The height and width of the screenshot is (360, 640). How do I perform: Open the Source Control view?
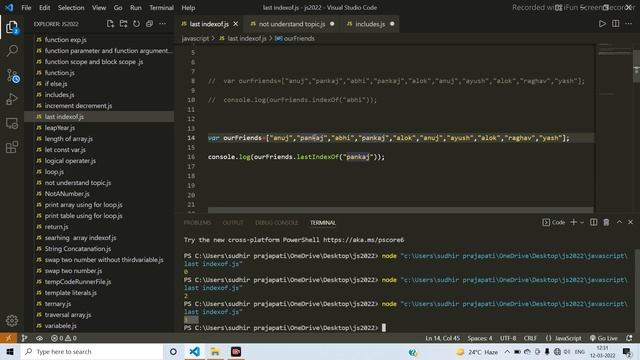point(12,76)
